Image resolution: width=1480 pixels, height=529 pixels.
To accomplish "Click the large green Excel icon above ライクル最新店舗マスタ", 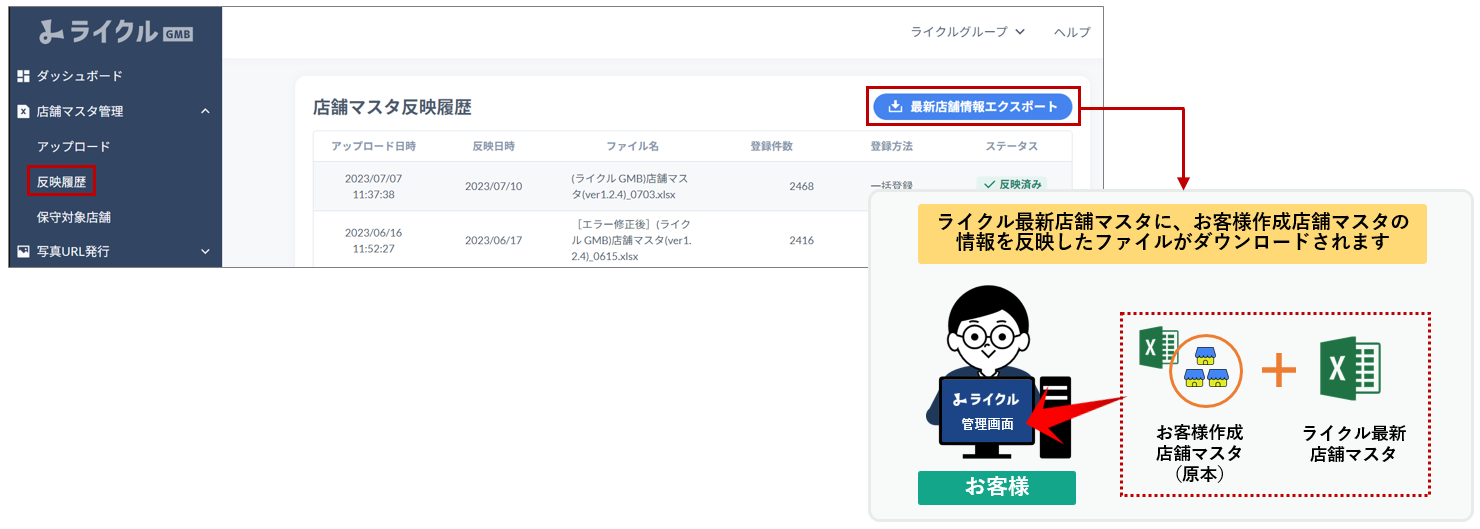I will coord(1349,369).
